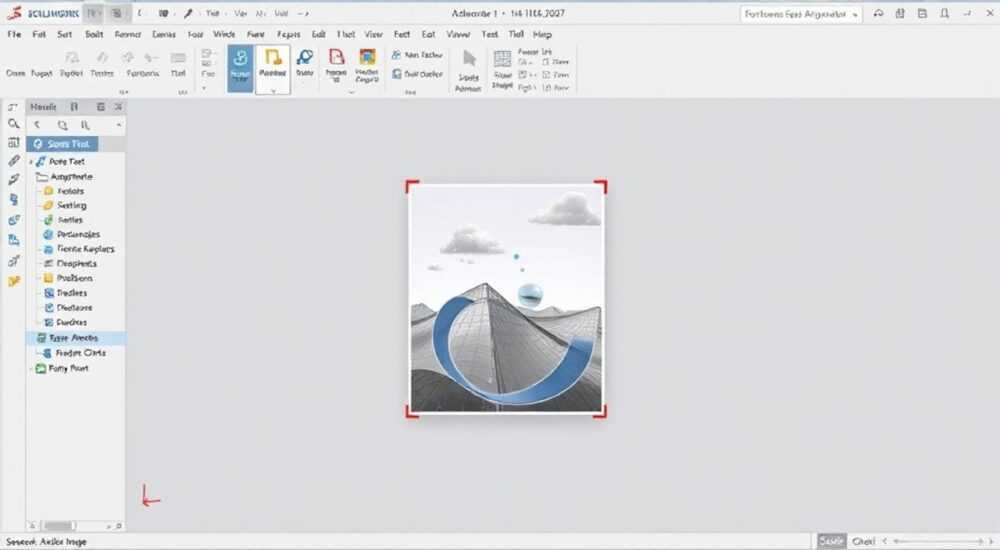The height and width of the screenshot is (550, 1000).
Task: Click the horizontal scrollbar thumb in left panel
Action: pos(59,526)
